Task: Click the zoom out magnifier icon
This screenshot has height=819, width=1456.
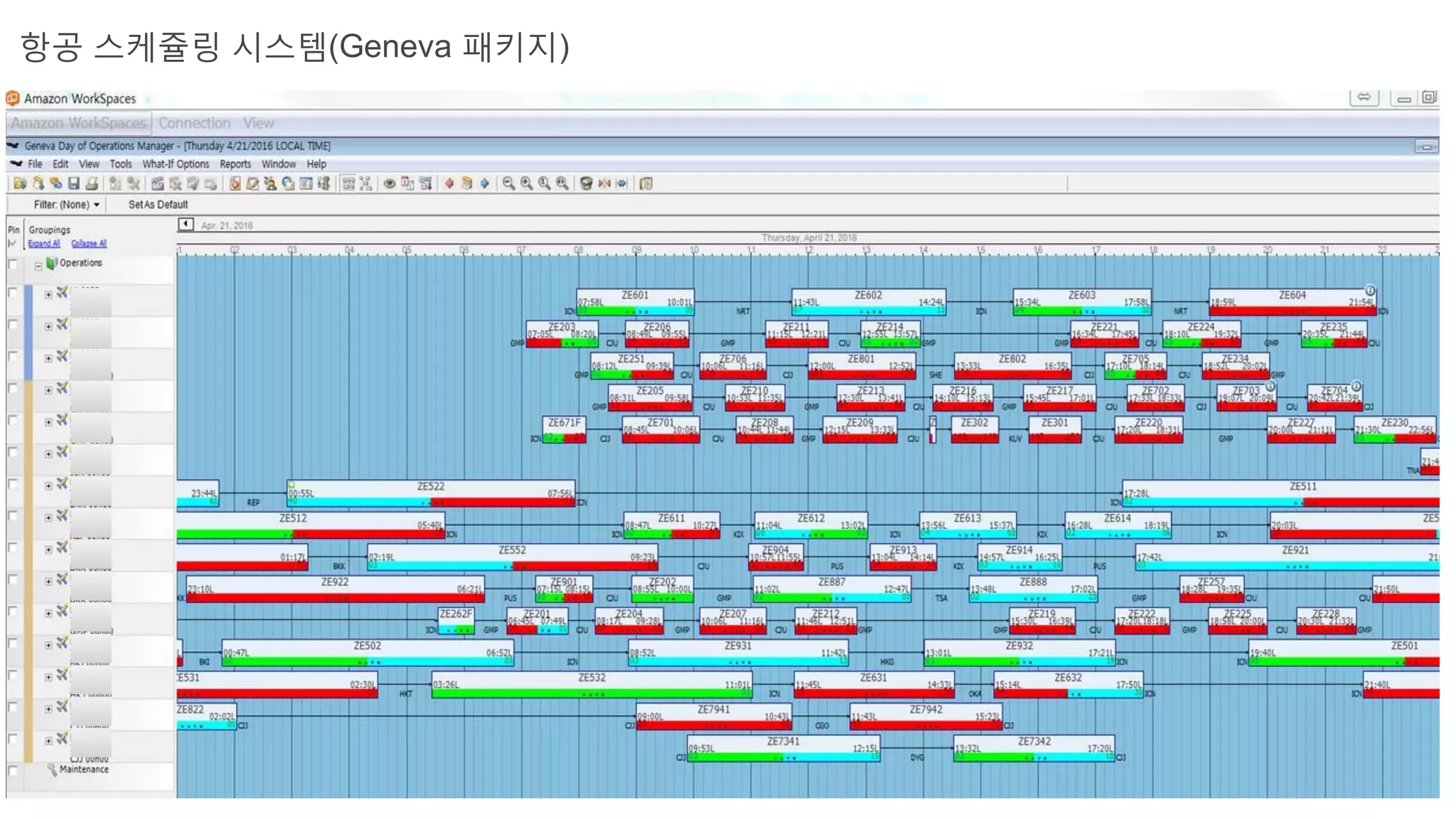Action: [x=508, y=183]
